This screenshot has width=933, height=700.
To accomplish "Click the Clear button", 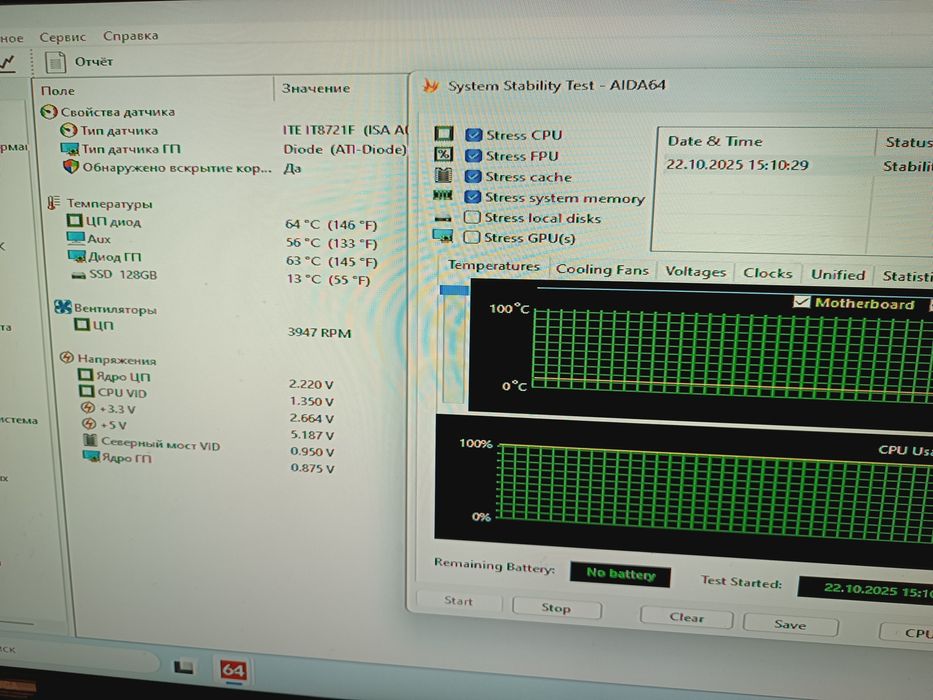I will coord(687,617).
